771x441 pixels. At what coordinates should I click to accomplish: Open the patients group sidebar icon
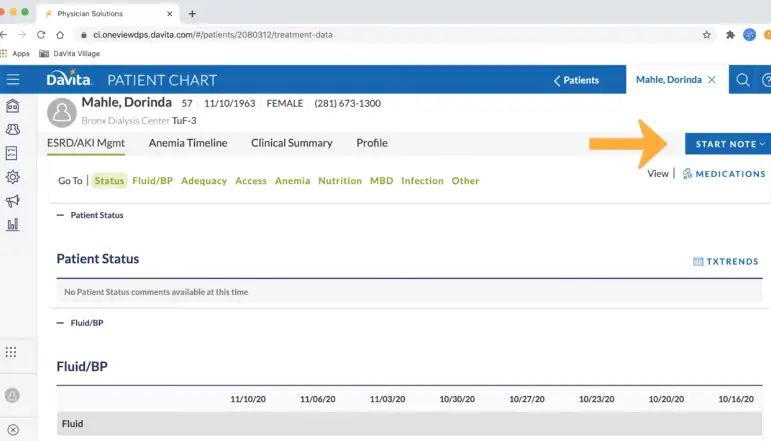13,129
